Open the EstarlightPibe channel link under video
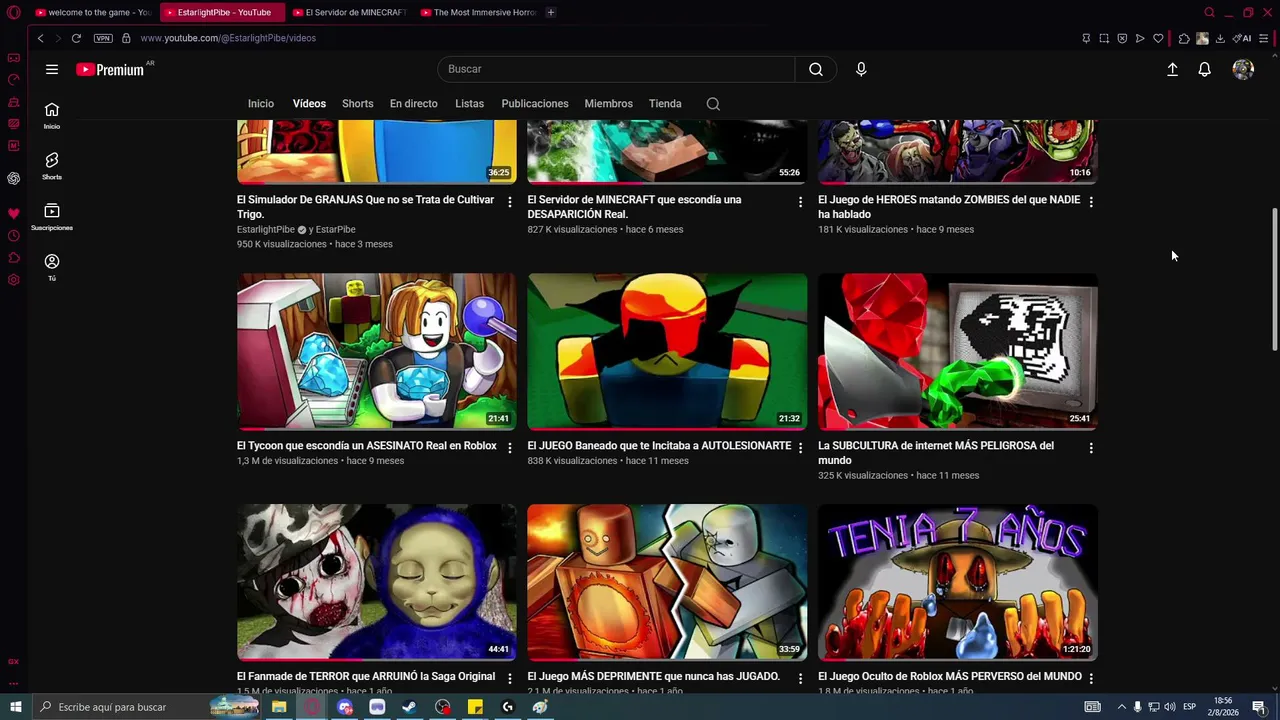The image size is (1280, 720). click(x=266, y=230)
